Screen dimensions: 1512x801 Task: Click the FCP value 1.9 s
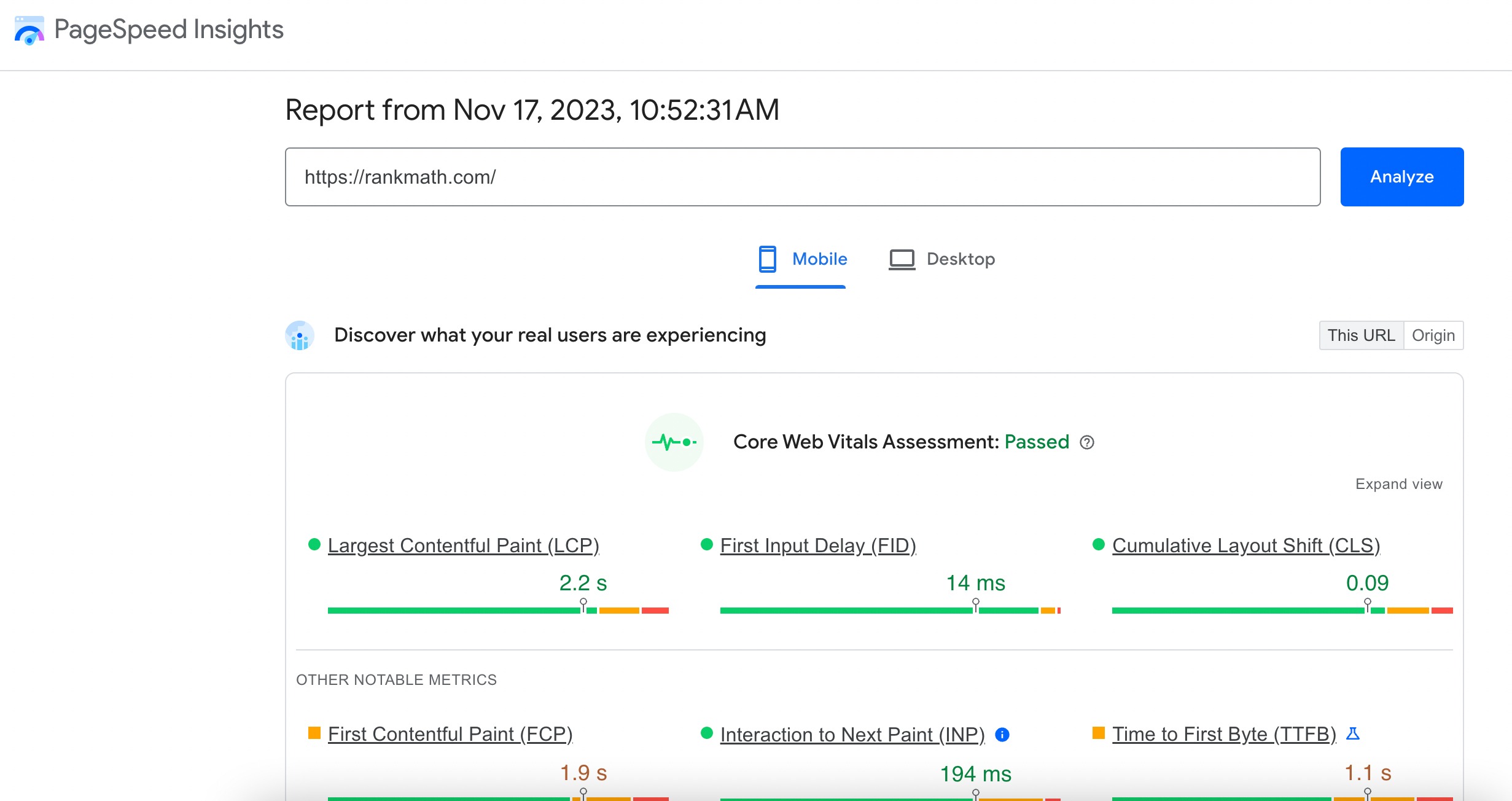point(583,773)
